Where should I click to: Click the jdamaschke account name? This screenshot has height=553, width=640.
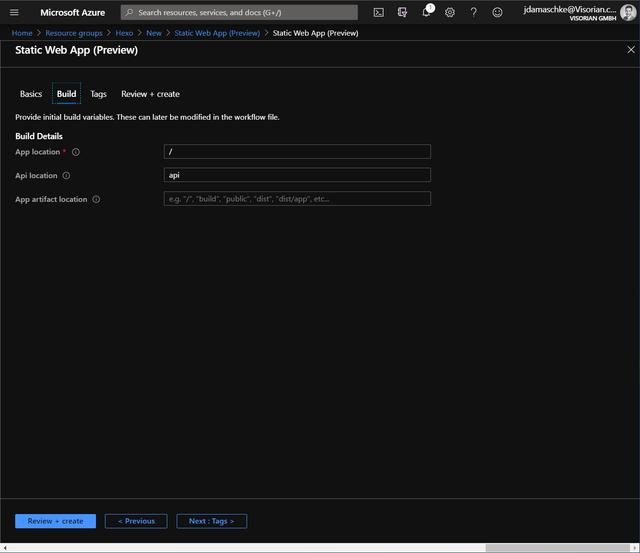570,9
